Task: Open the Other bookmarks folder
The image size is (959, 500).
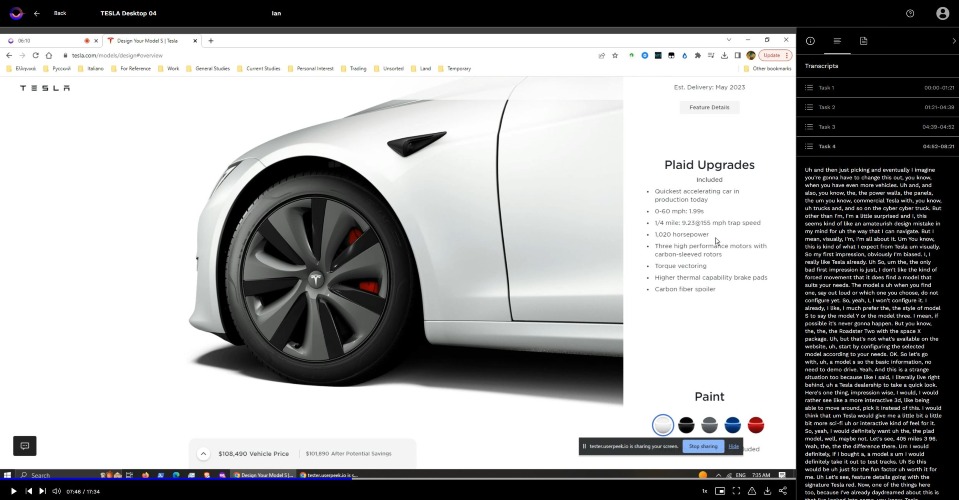Action: (x=768, y=68)
